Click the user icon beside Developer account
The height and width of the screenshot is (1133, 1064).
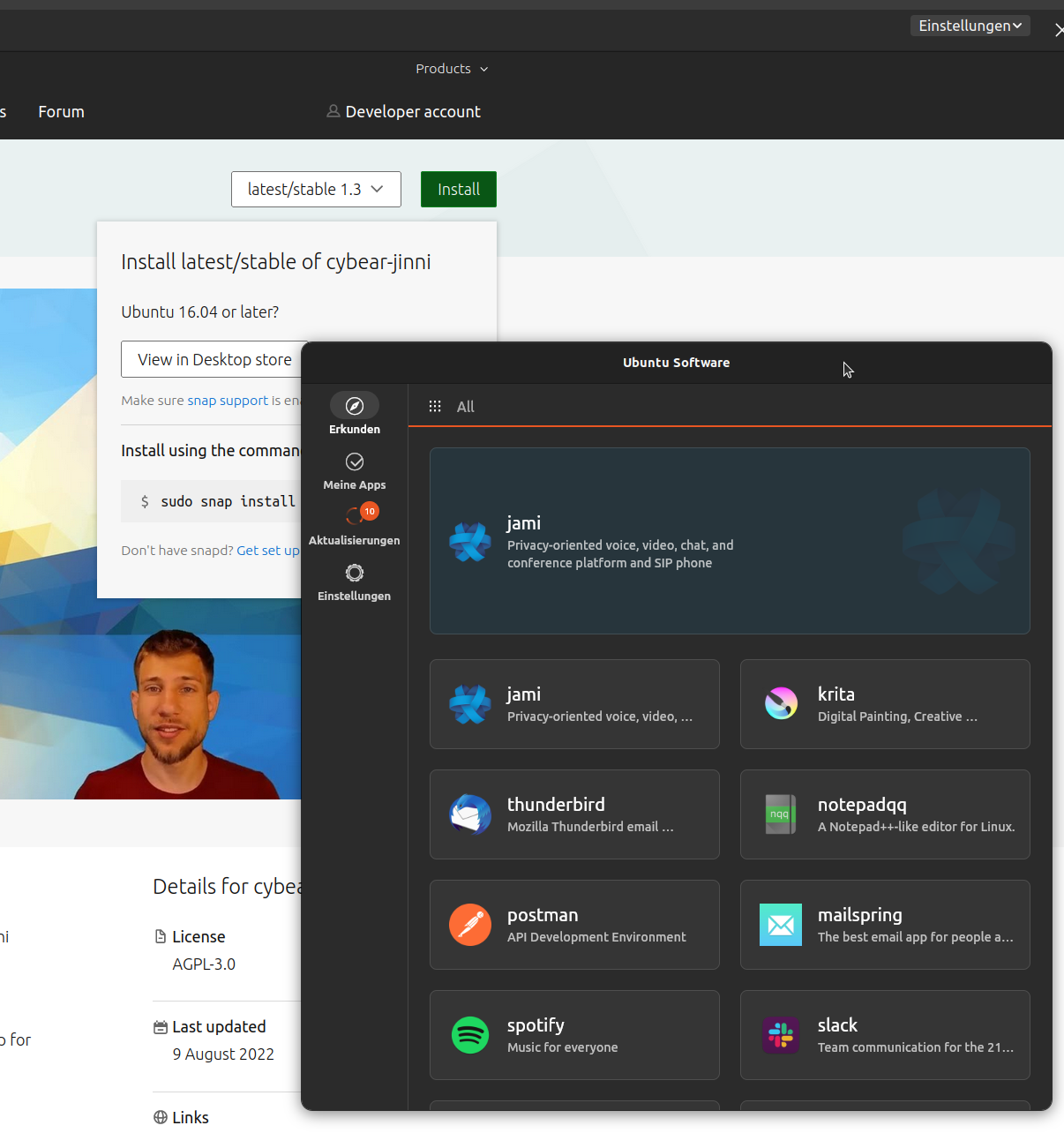coord(333,111)
